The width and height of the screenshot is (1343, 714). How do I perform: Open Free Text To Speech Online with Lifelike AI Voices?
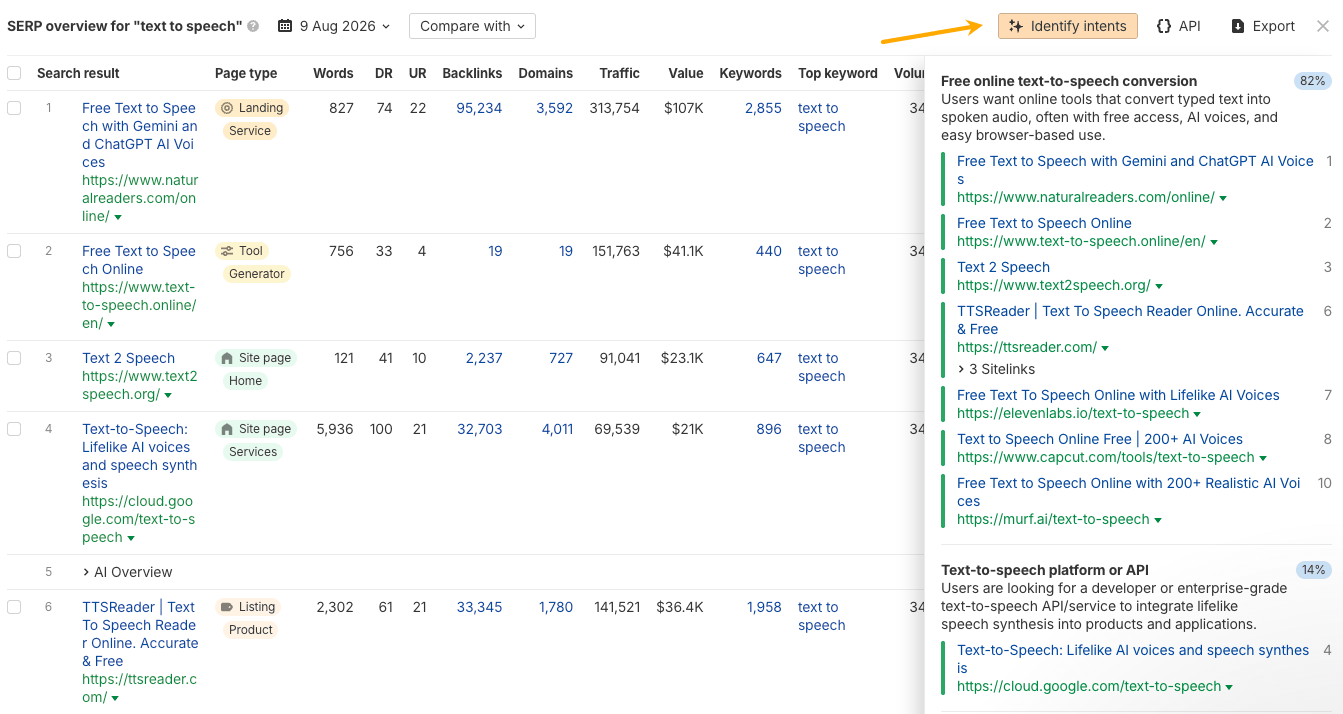click(1118, 395)
